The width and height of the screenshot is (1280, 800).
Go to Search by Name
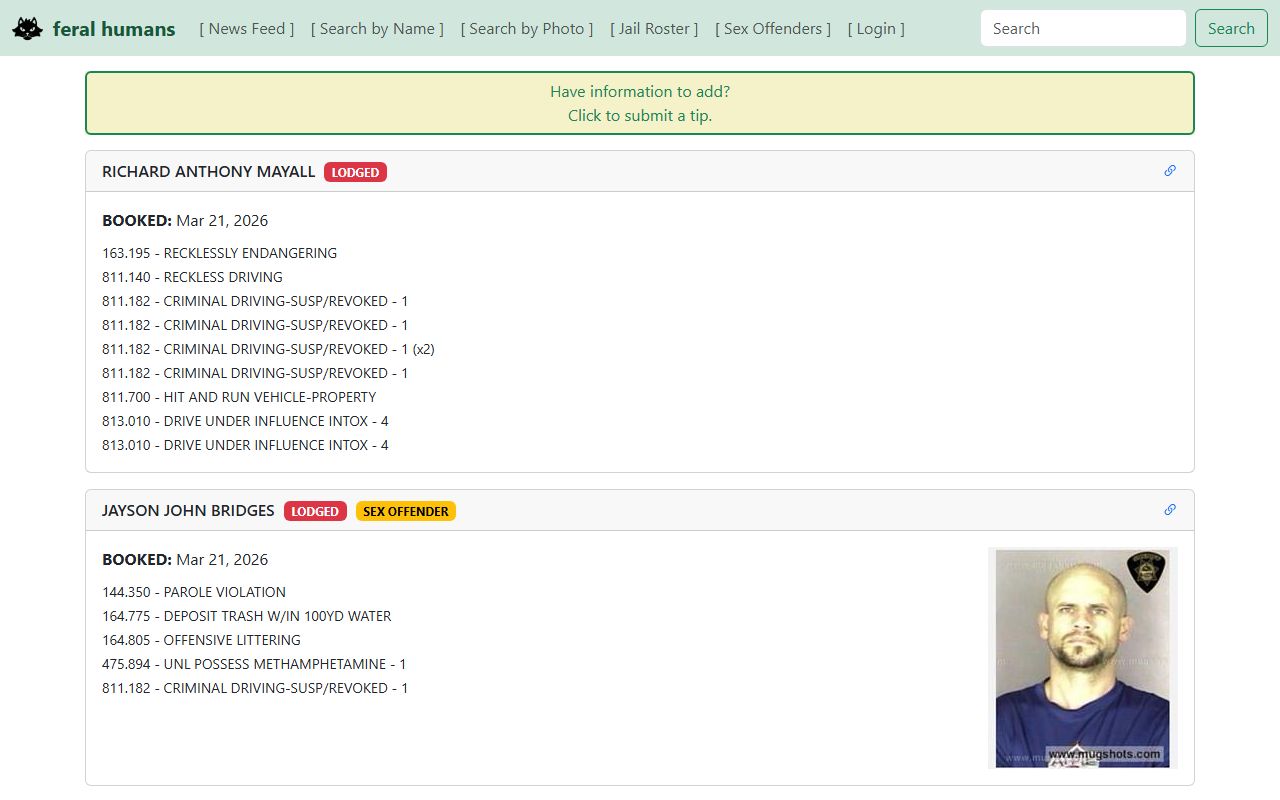[x=377, y=29]
